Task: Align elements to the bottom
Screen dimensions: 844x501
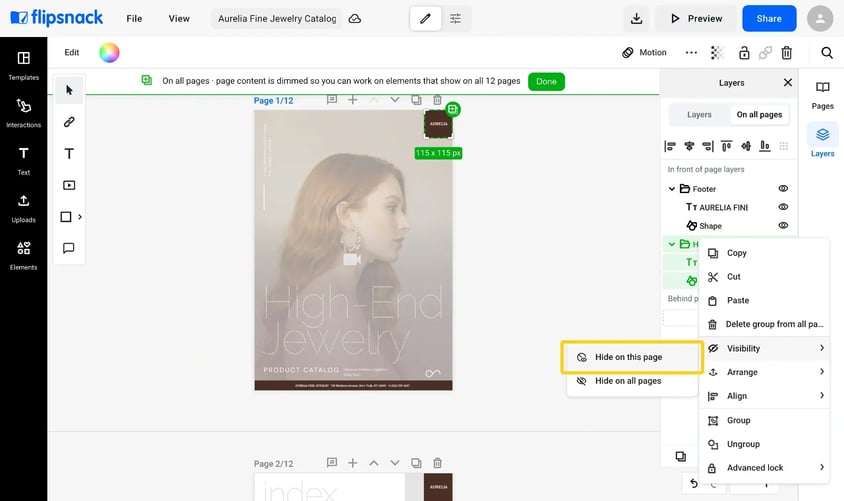Action: point(765,146)
